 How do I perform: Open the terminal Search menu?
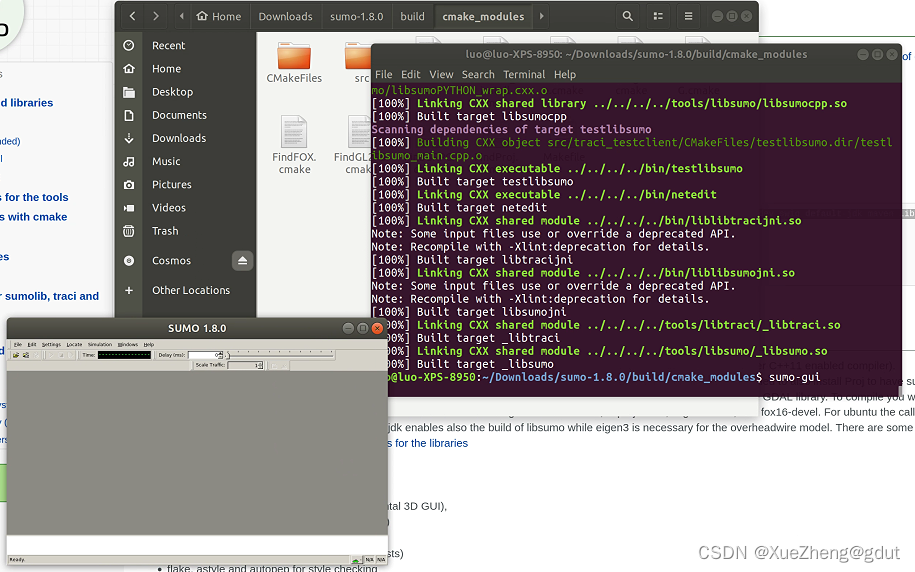478,75
